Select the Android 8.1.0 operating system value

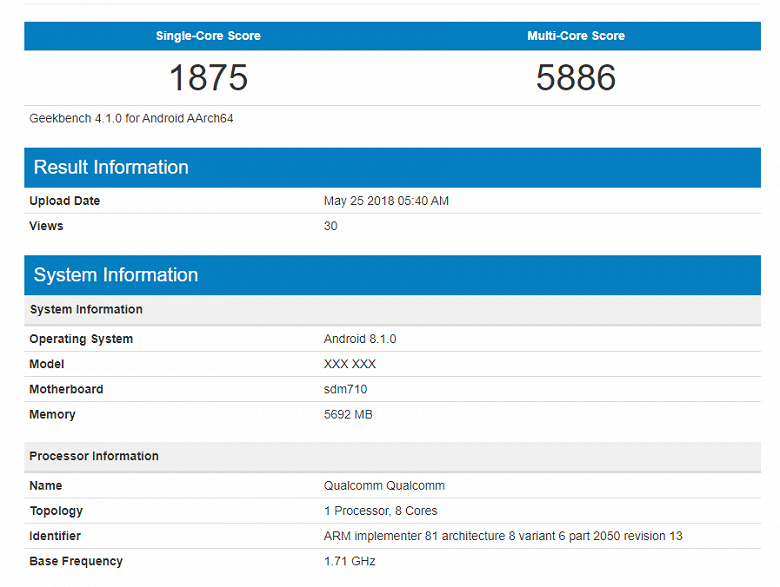click(360, 339)
